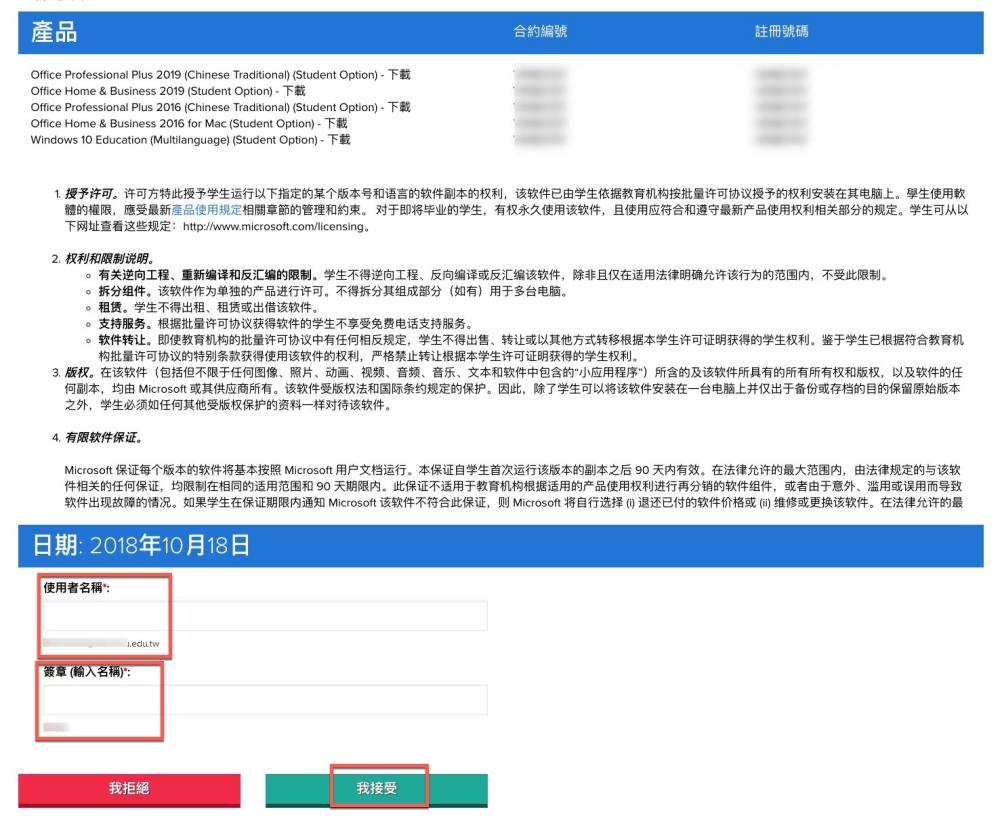Click the 版权 section heading

pos(80,372)
